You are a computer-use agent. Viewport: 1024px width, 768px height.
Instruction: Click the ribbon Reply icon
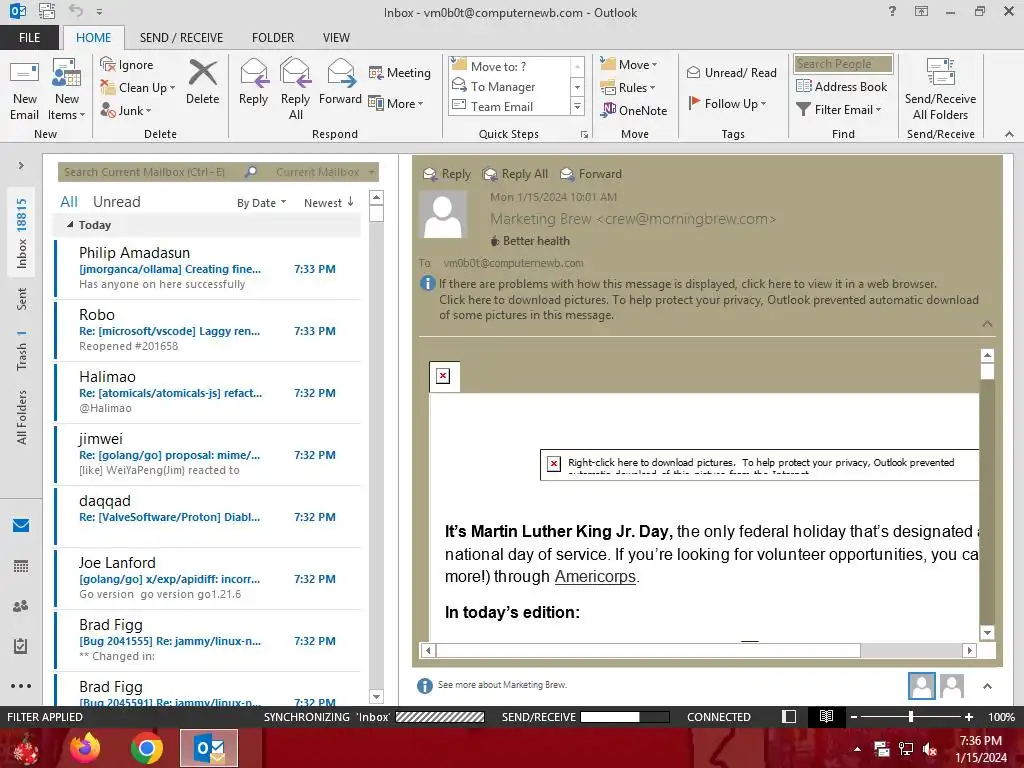coord(253,83)
